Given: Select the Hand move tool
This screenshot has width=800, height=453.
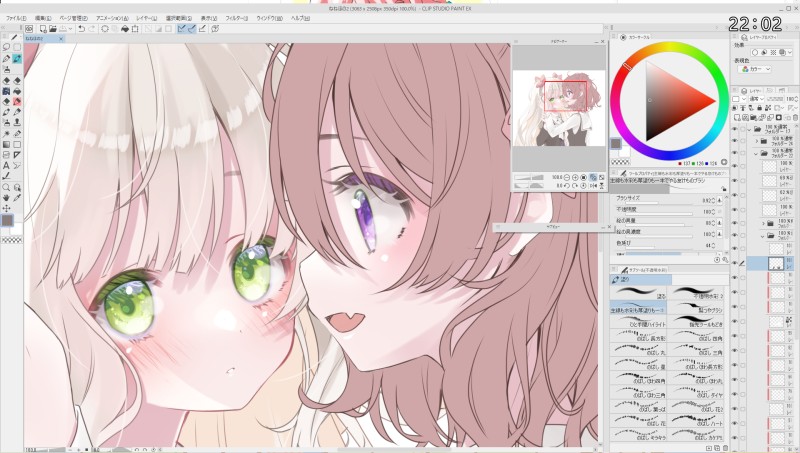Looking at the screenshot, I should coord(6,197).
